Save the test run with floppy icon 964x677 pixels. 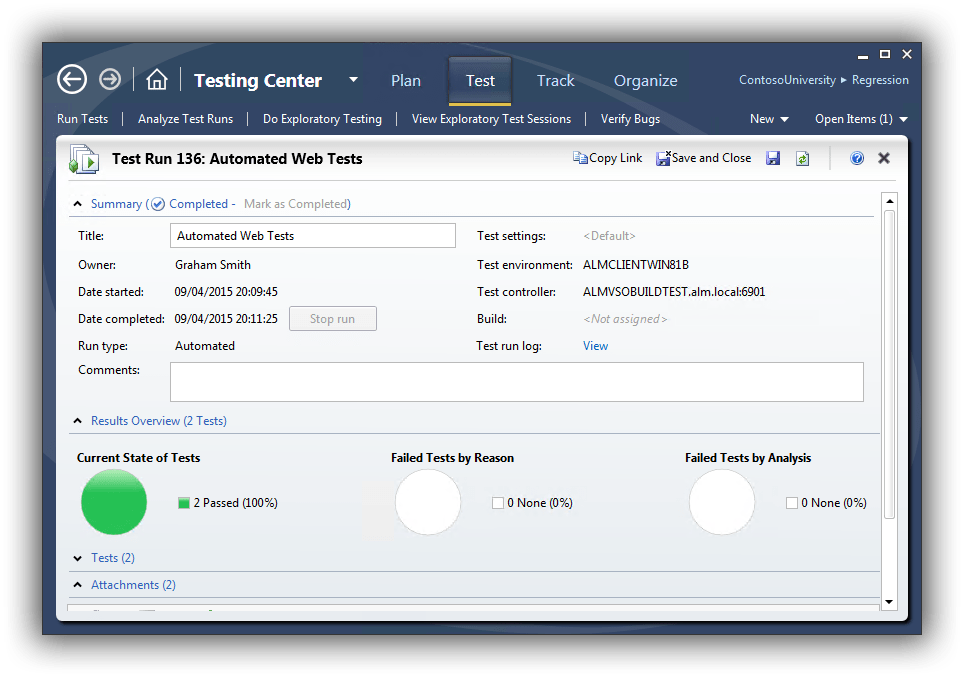773,158
